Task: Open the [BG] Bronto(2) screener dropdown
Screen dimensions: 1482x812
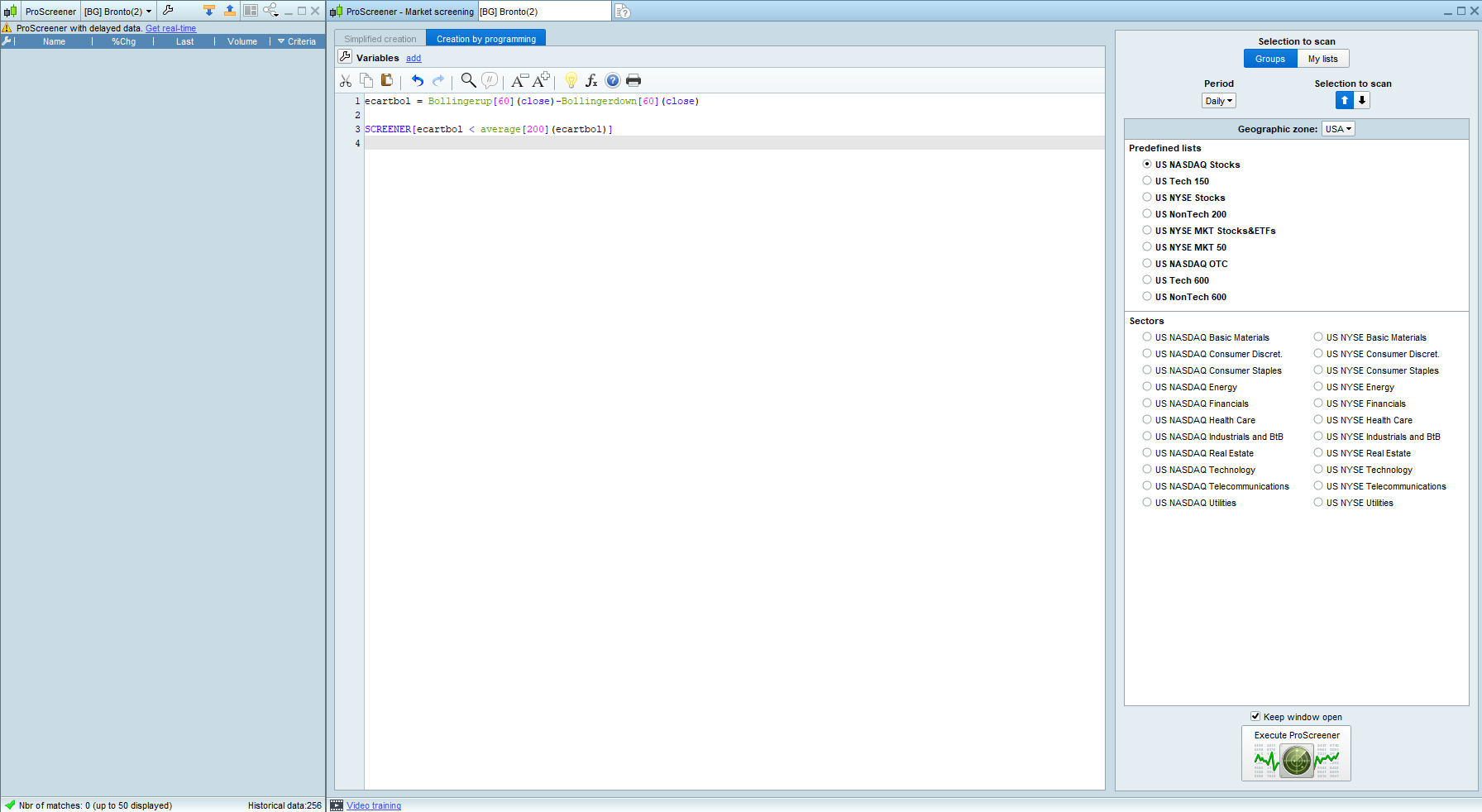Action: coord(117,12)
